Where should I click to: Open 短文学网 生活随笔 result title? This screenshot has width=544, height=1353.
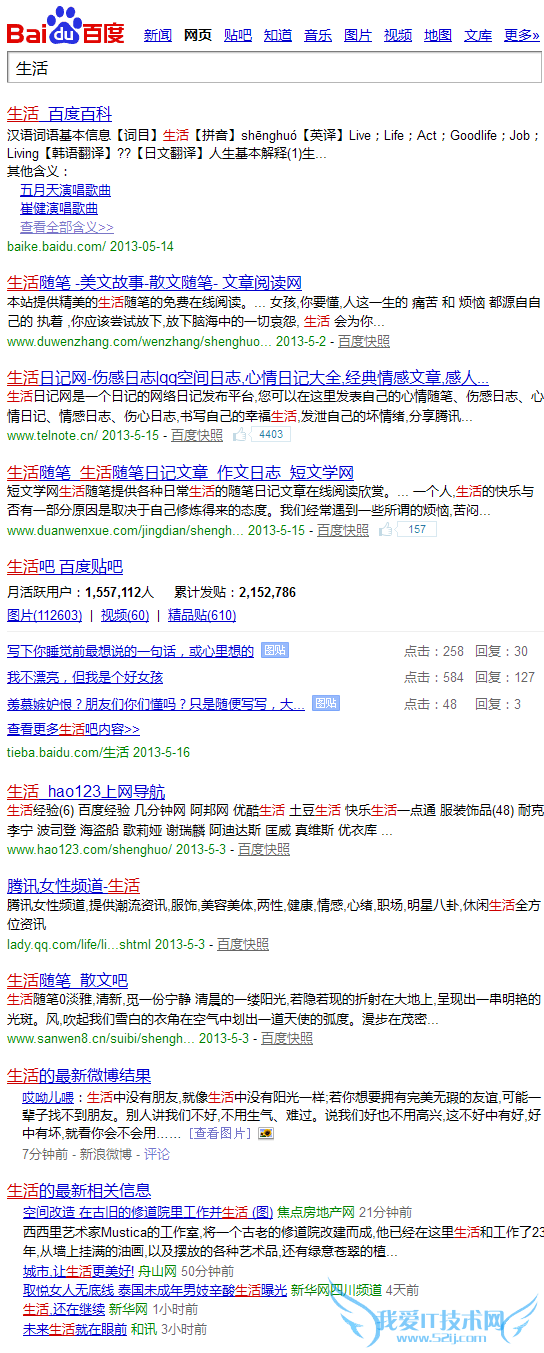click(180, 473)
